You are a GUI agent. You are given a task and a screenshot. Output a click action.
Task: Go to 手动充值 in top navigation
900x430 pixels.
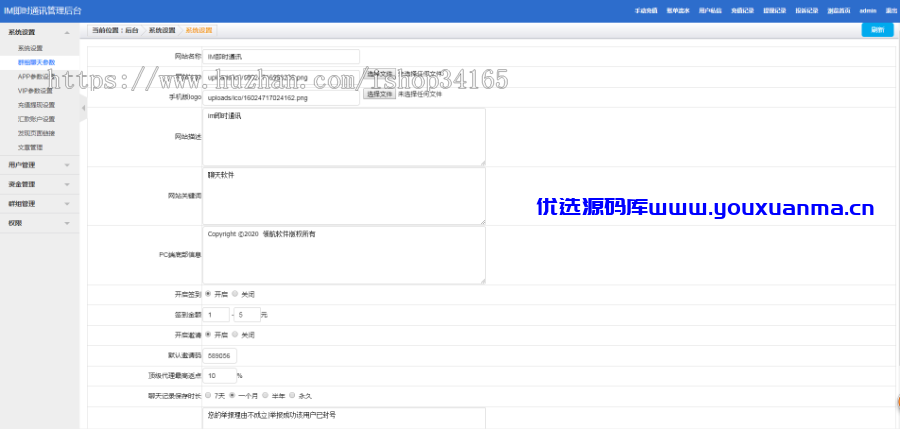coord(646,11)
